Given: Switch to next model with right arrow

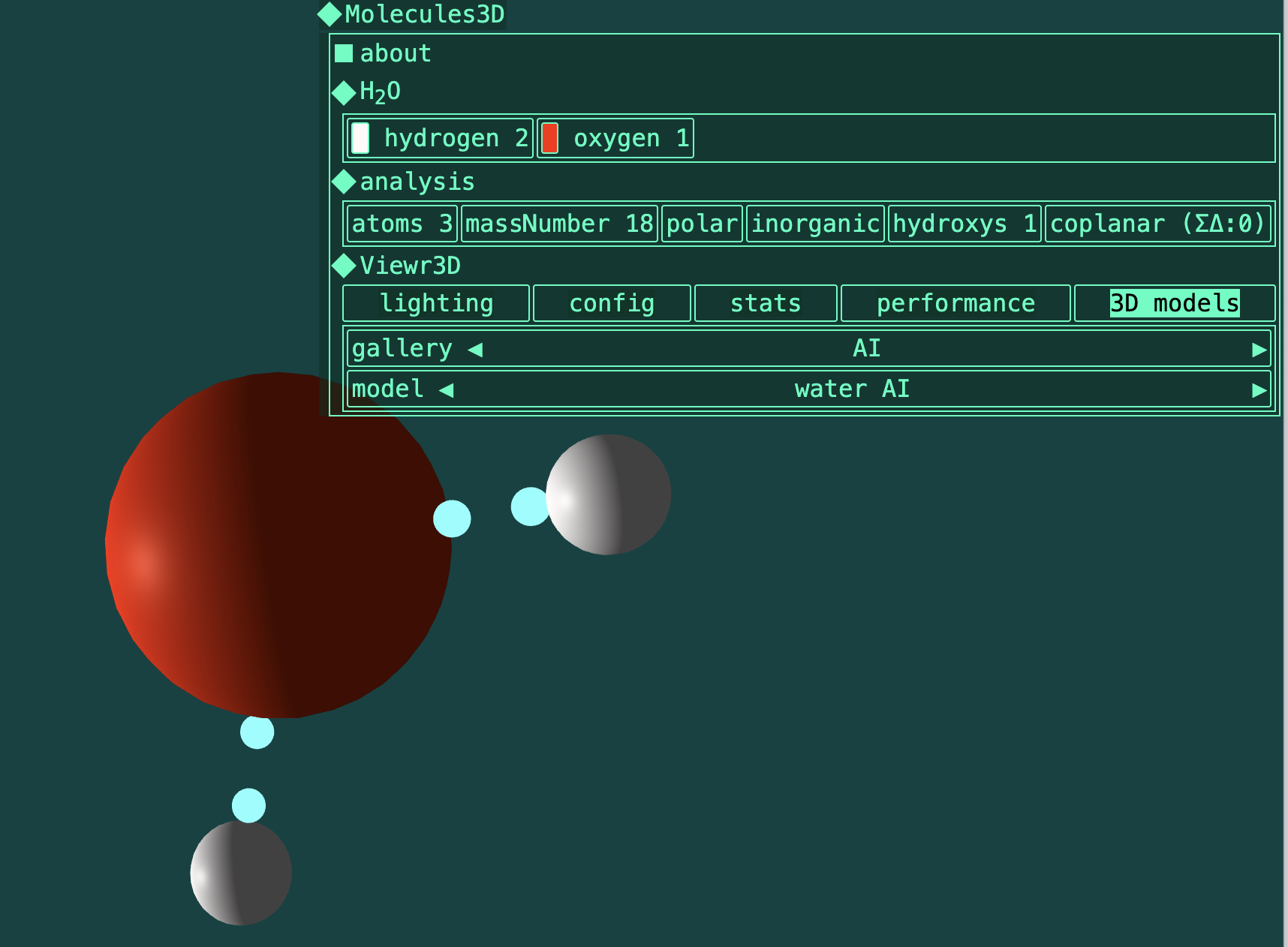Looking at the screenshot, I should coord(1259,390).
